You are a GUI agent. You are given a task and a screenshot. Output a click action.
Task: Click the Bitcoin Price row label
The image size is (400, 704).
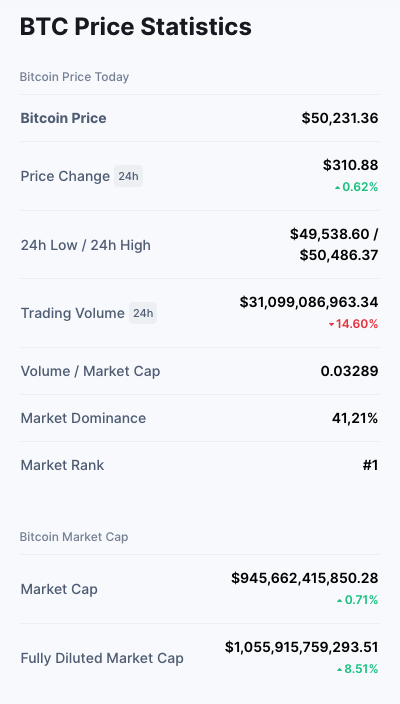coord(63,118)
